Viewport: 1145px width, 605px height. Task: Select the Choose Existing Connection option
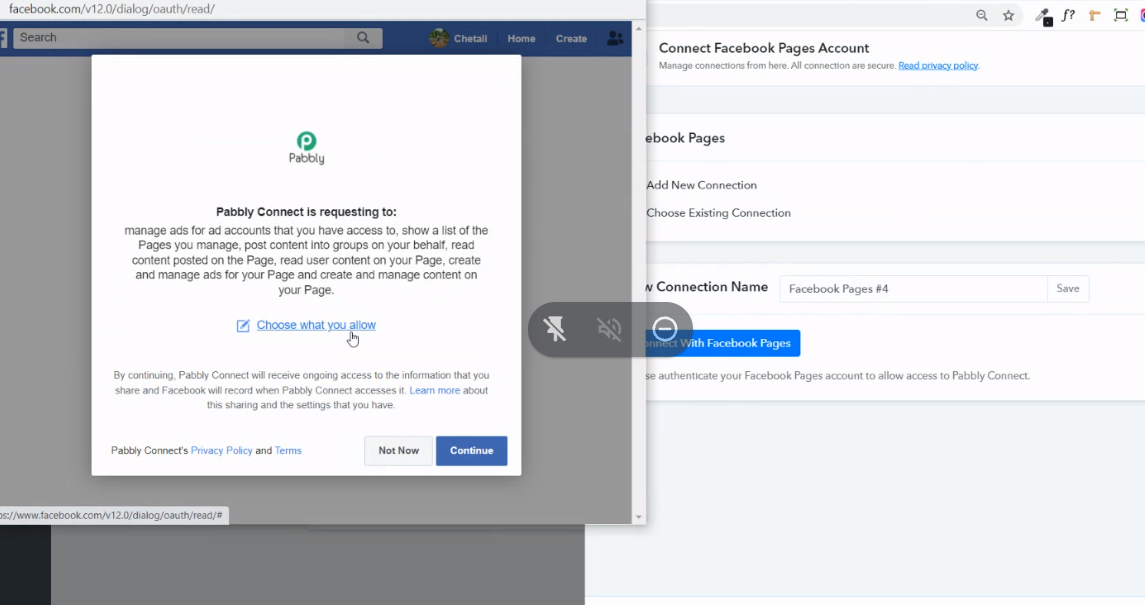(x=718, y=213)
